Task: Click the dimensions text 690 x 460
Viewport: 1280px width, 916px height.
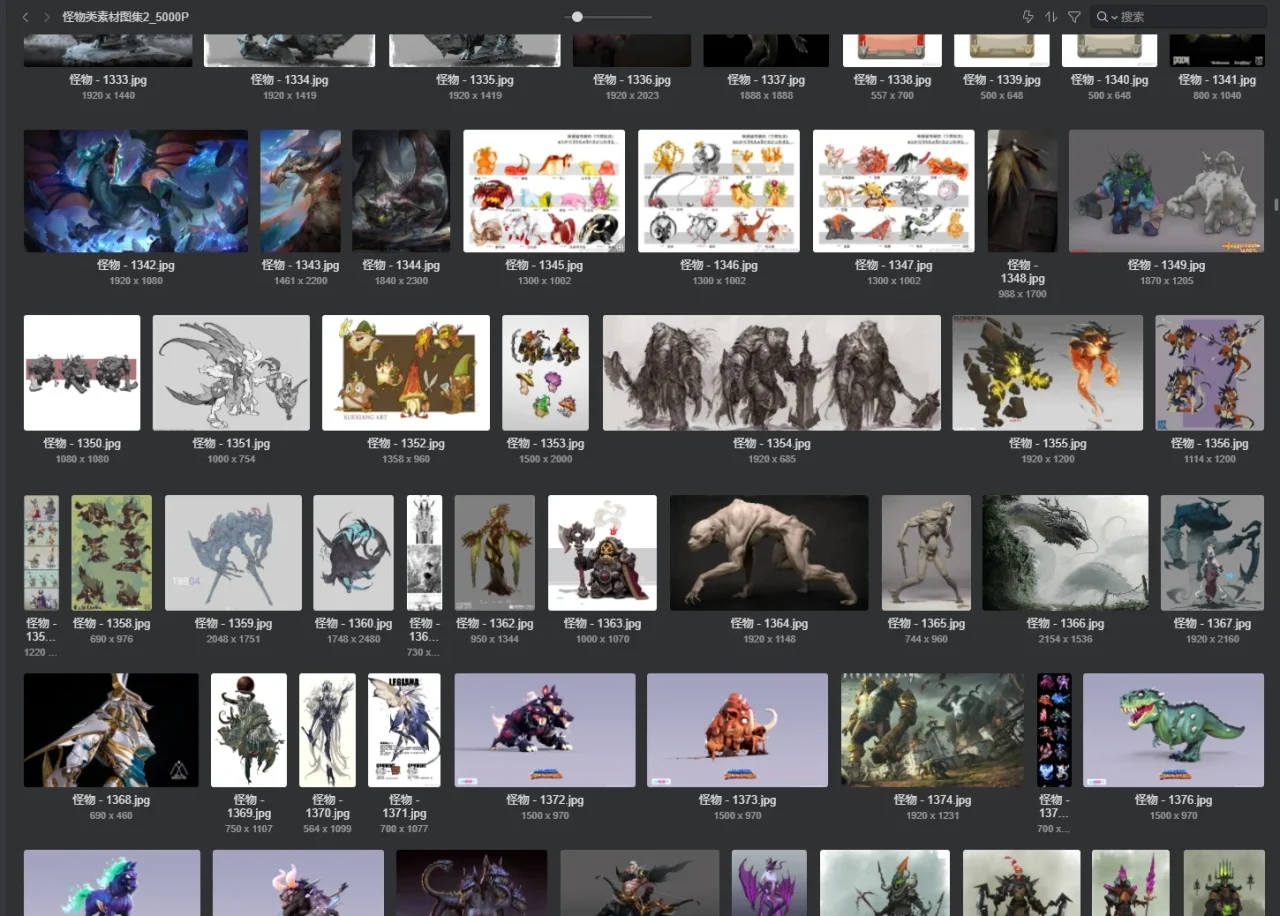Action: 111,816
